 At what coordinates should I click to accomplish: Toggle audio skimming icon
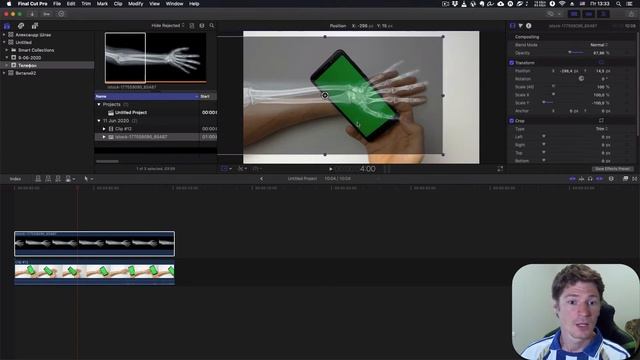tap(582, 179)
